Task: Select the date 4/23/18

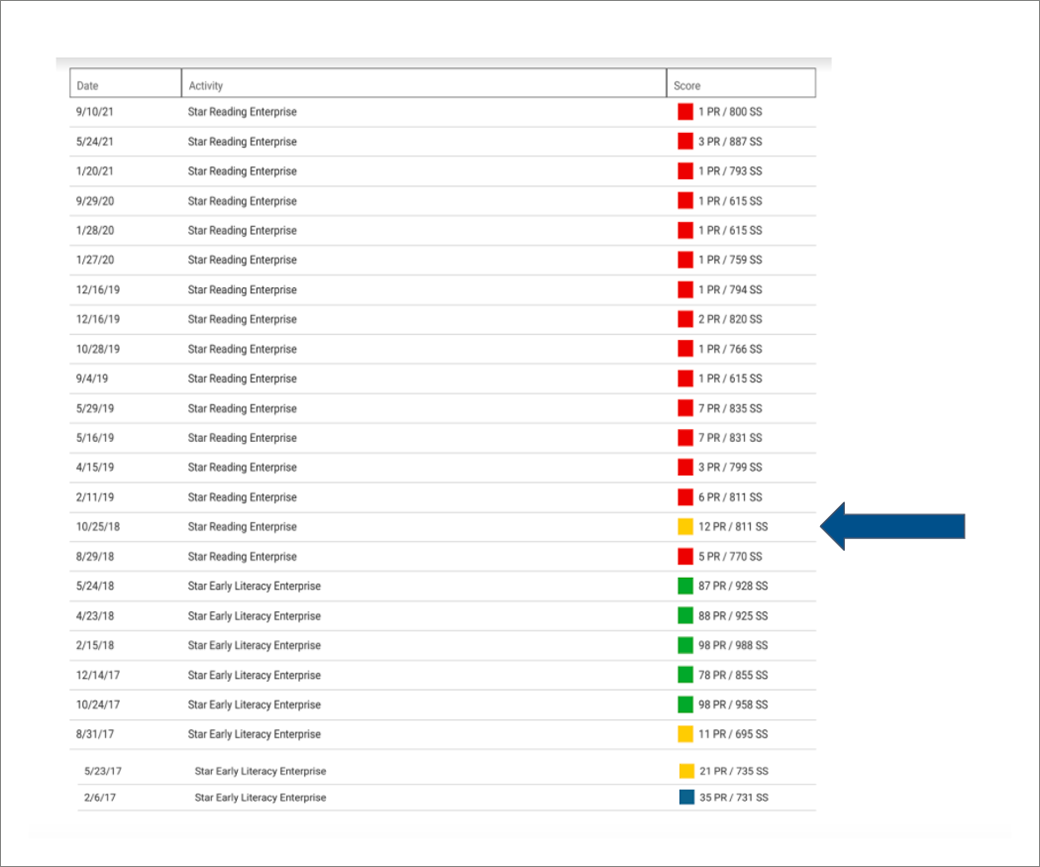Action: tap(95, 616)
